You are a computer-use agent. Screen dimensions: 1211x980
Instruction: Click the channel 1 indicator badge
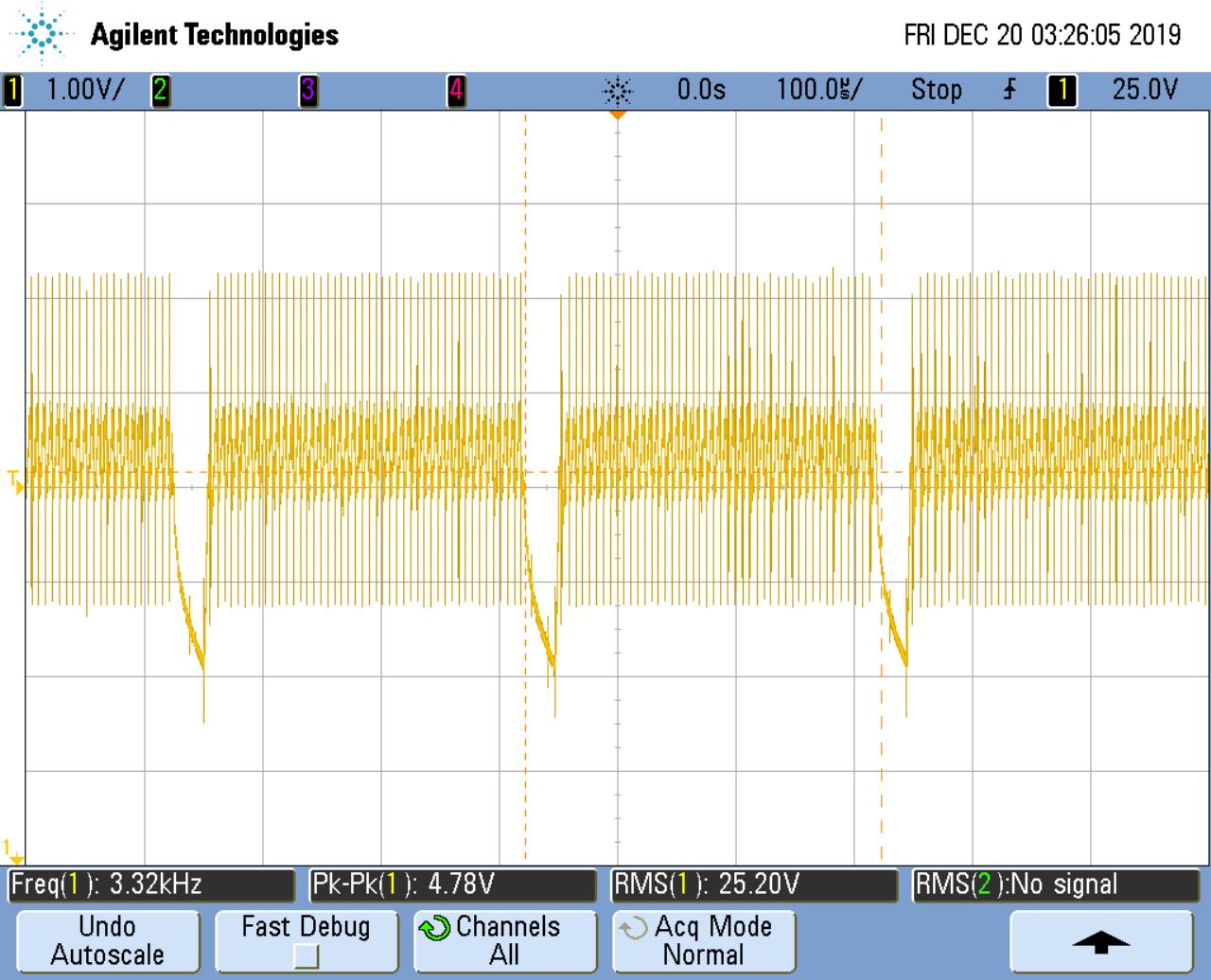point(12,91)
